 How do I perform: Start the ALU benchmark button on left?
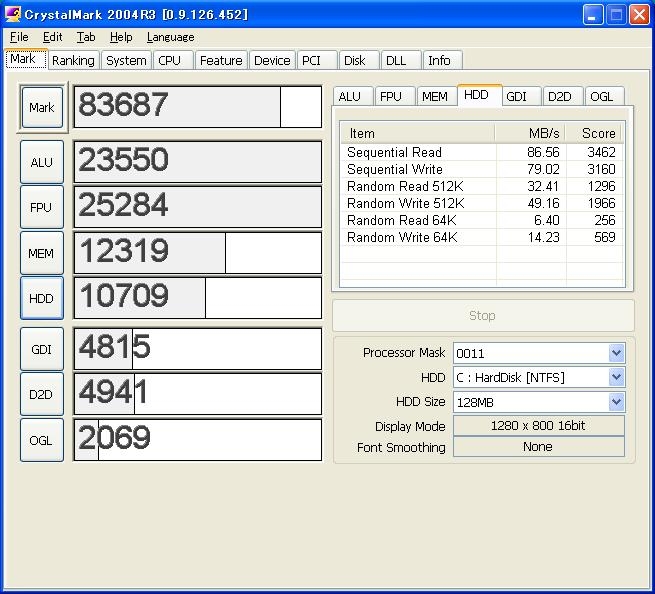(41, 162)
